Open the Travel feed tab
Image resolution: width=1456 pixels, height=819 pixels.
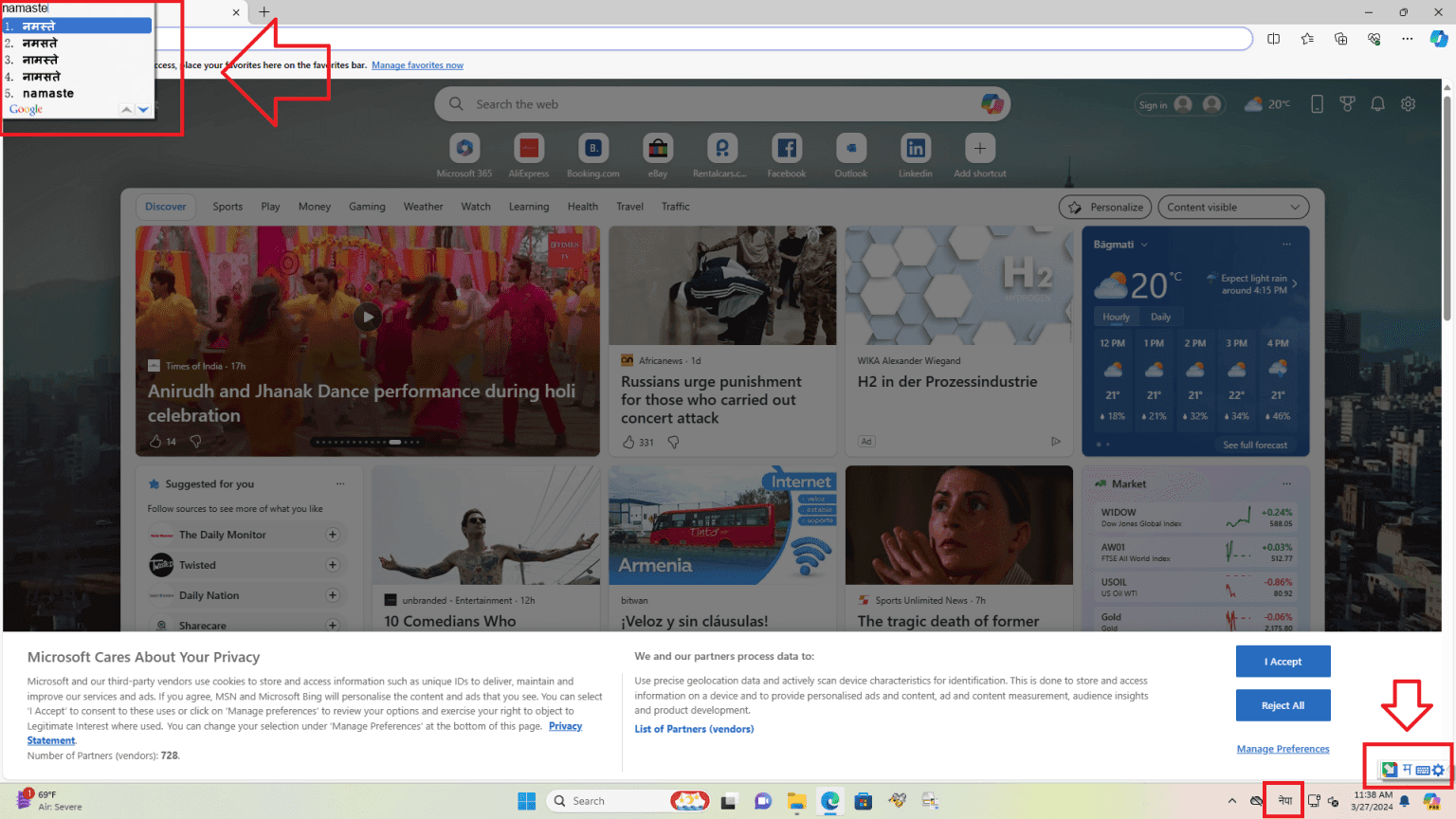629,207
